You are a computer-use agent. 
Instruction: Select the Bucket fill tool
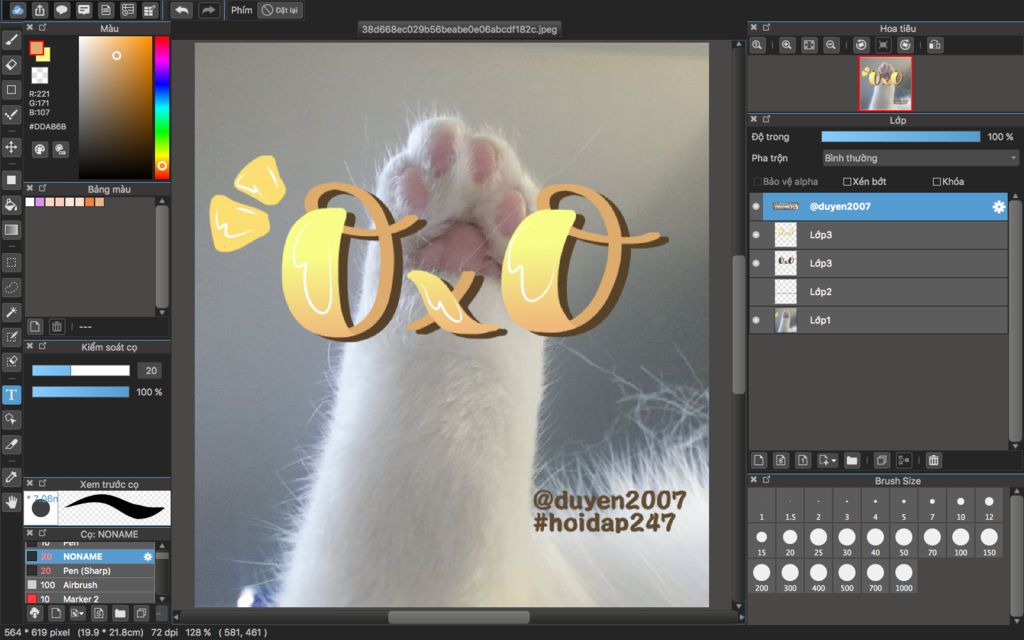pos(11,204)
